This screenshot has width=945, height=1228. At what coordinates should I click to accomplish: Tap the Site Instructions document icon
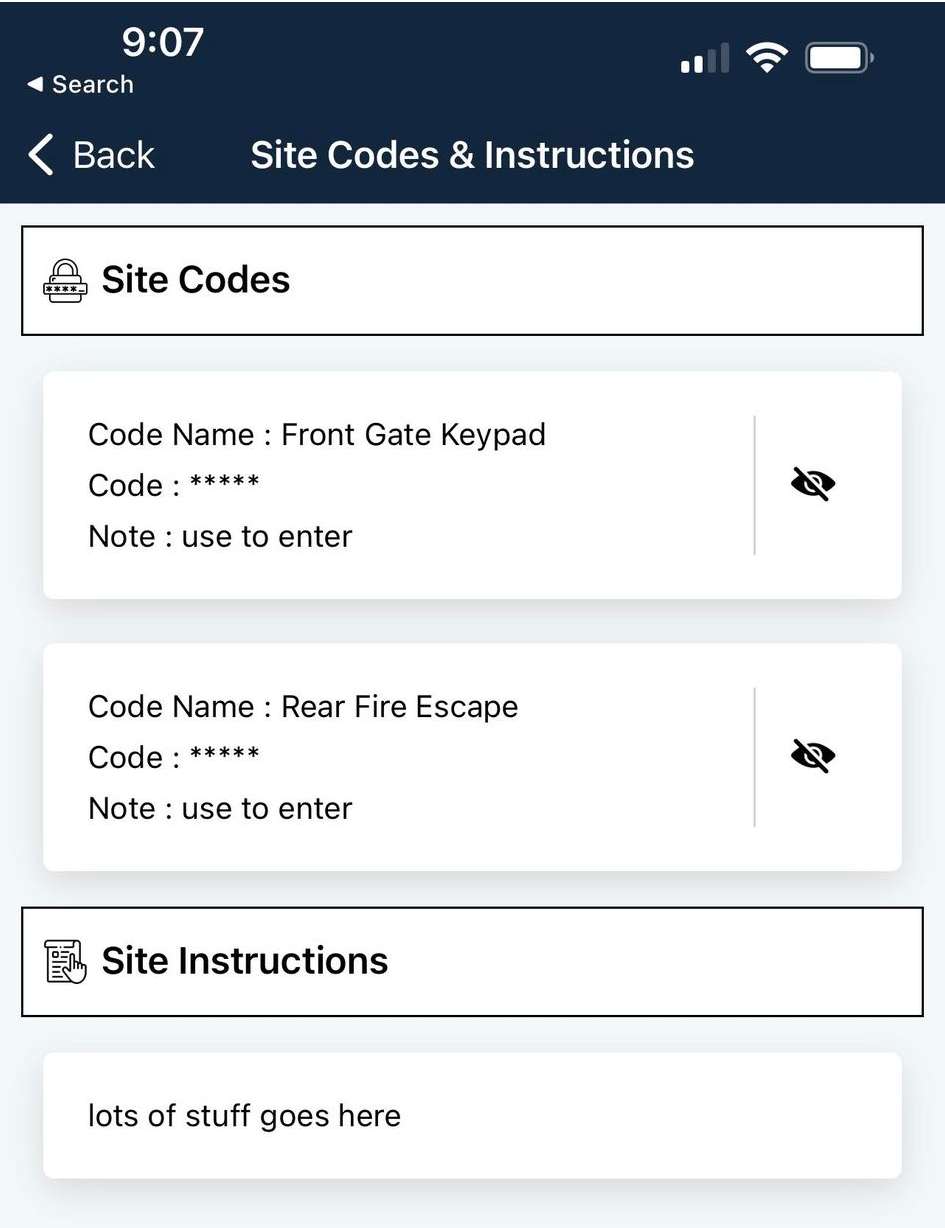65,961
